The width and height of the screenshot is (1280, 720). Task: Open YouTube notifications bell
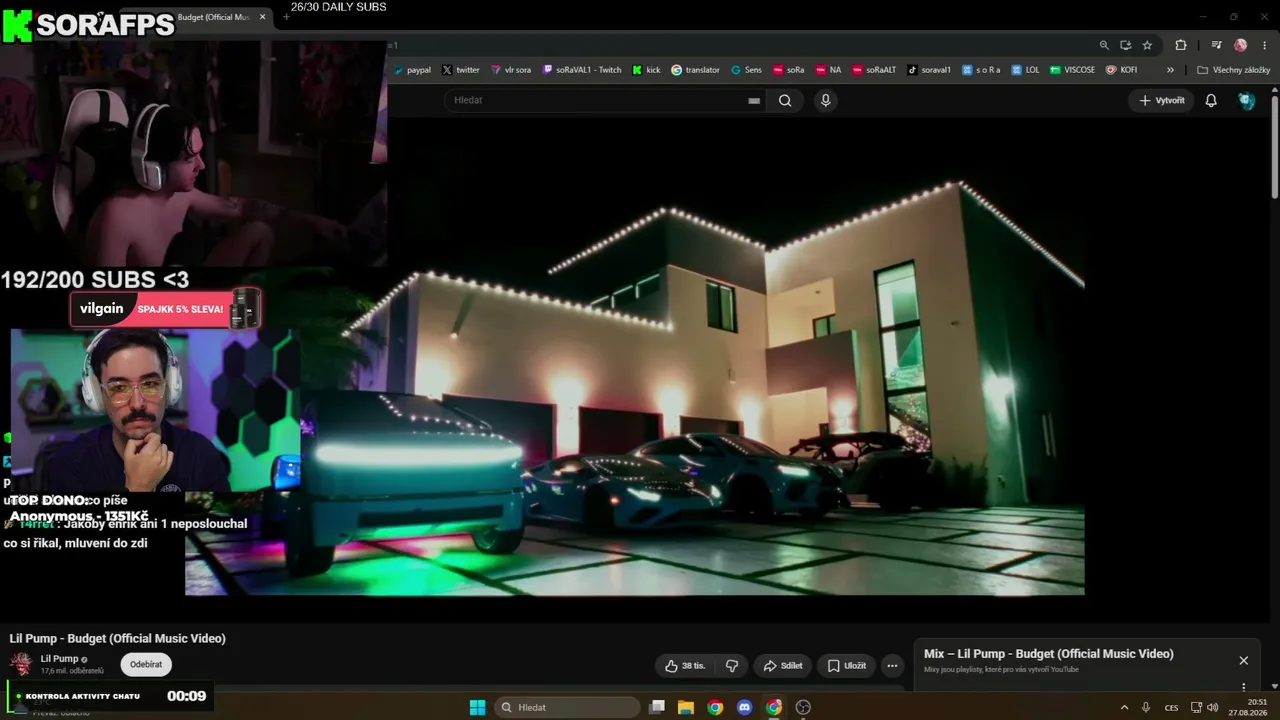(x=1211, y=100)
